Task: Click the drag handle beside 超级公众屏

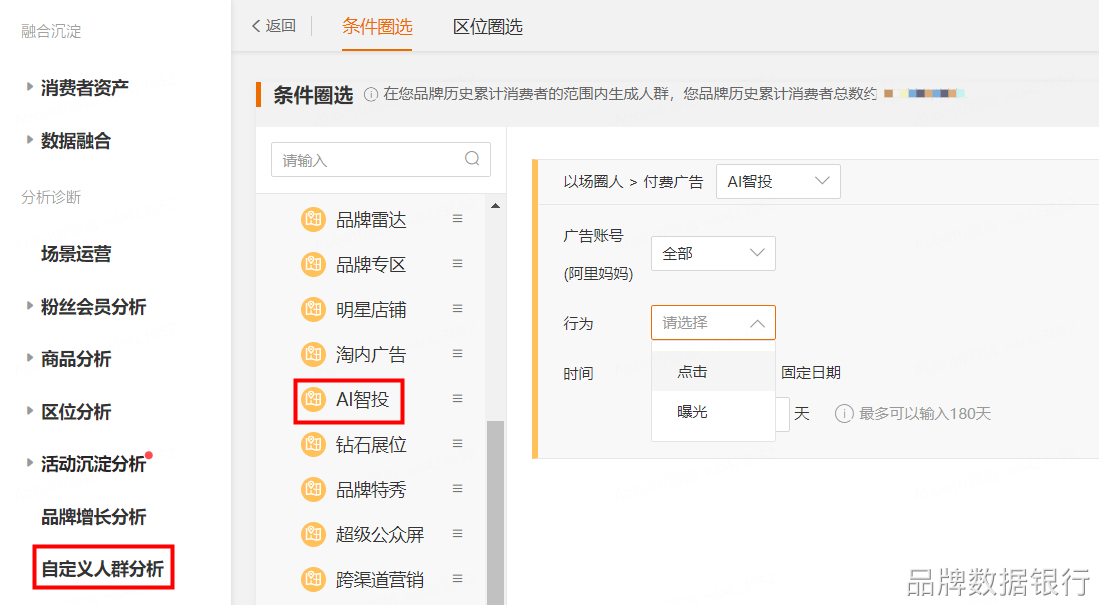Action: [x=457, y=534]
